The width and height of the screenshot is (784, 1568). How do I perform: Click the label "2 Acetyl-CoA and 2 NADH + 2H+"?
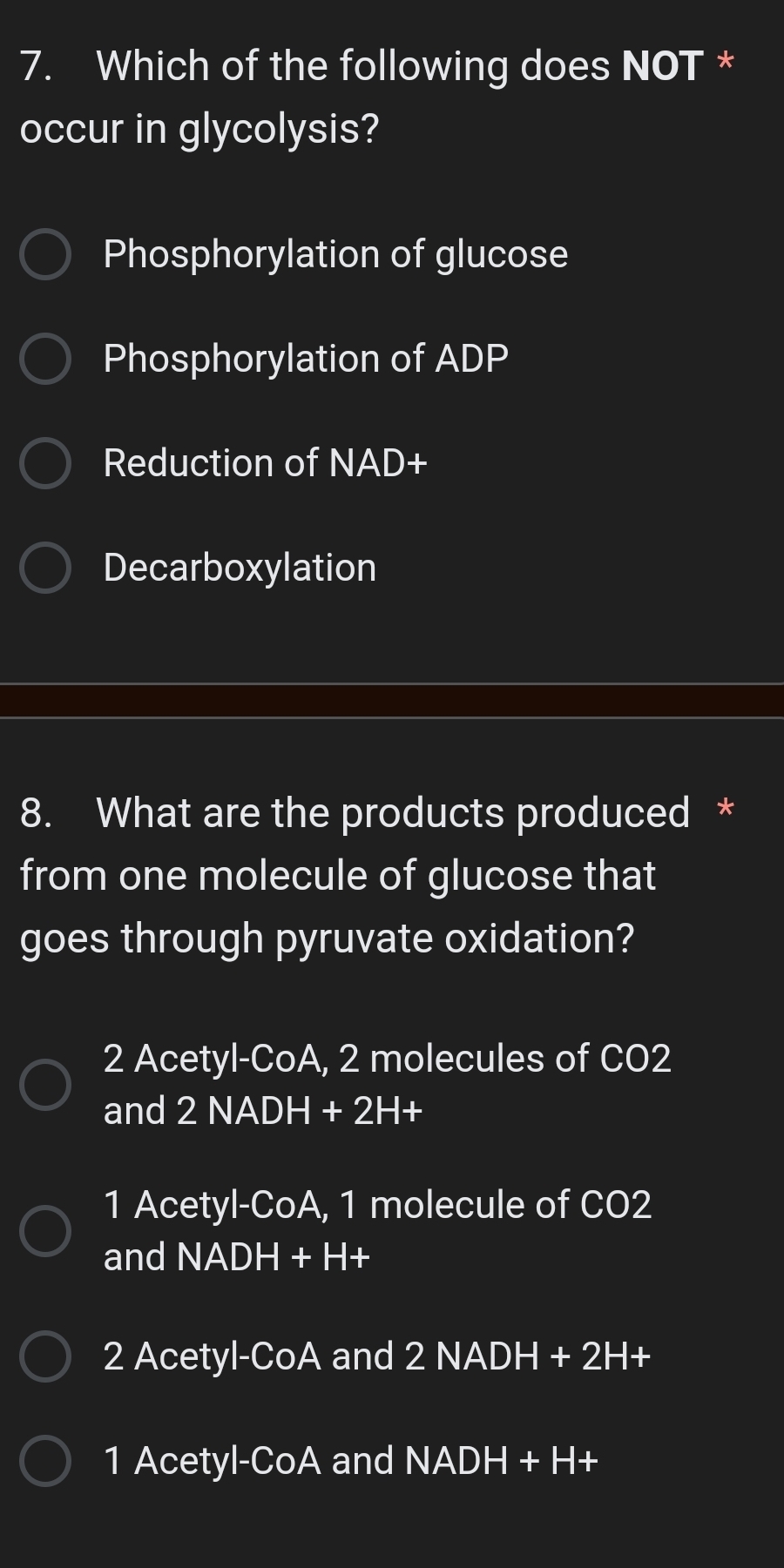click(376, 1356)
